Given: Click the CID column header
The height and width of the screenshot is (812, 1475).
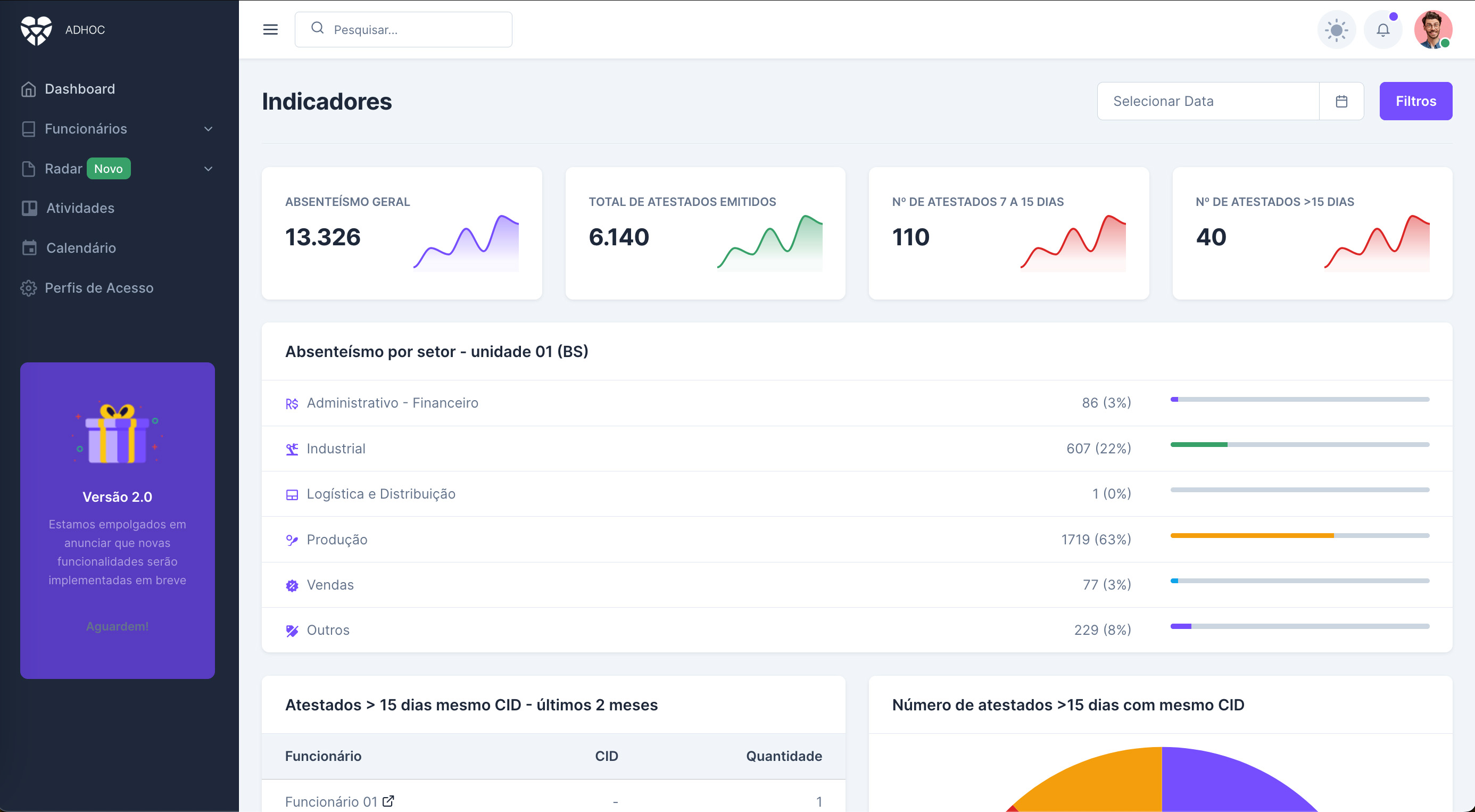Looking at the screenshot, I should click(607, 756).
